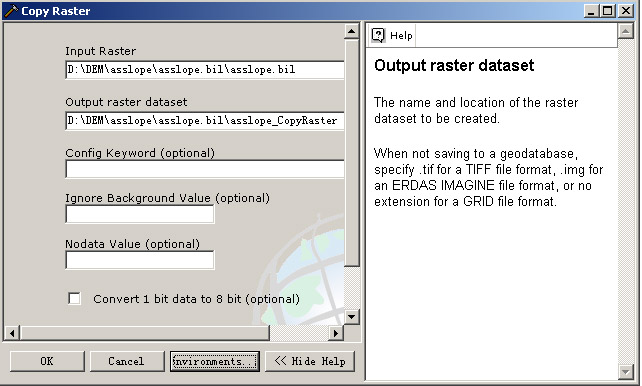Minimize the Copy Raster window
Image resolution: width=642 pixels, height=386 pixels.
coord(591,11)
